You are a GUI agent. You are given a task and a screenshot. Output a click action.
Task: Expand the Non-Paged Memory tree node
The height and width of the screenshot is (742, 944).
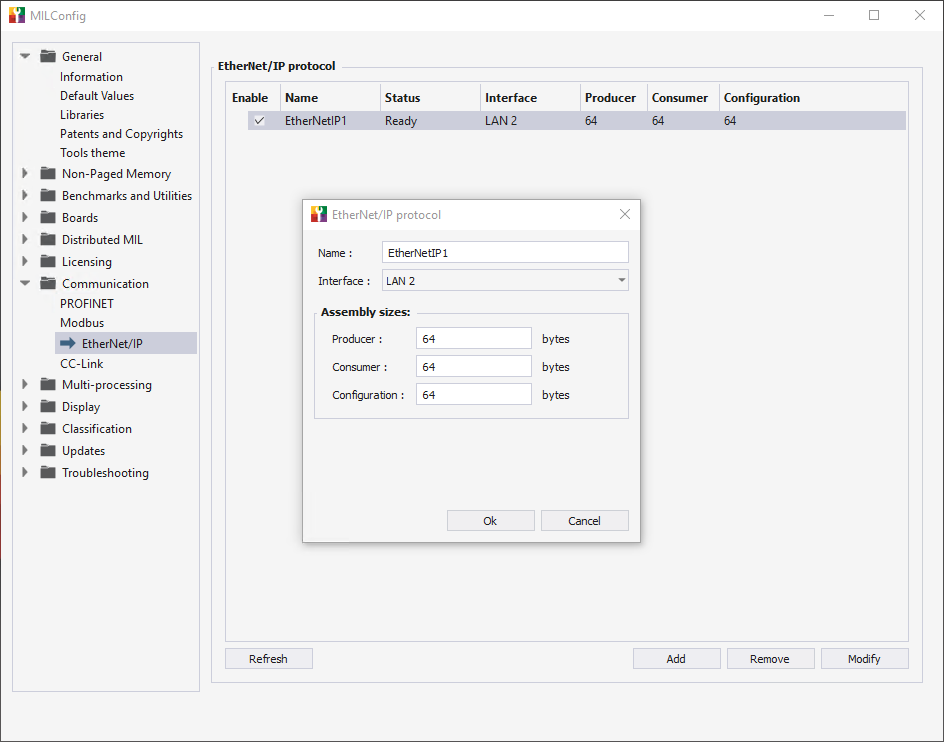25,174
